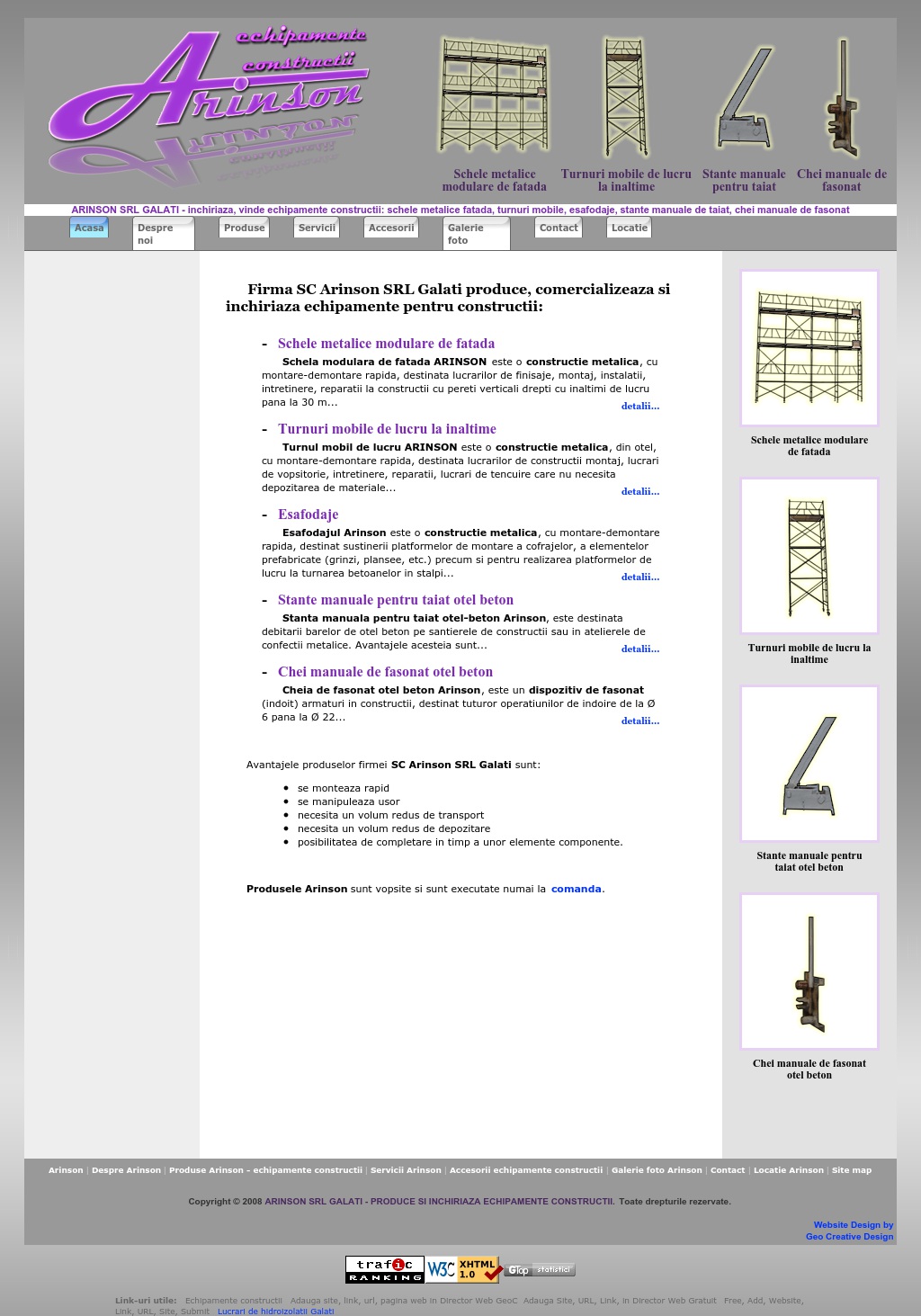Open sidebar thumbnail of Schele metalice modulare

click(809, 347)
